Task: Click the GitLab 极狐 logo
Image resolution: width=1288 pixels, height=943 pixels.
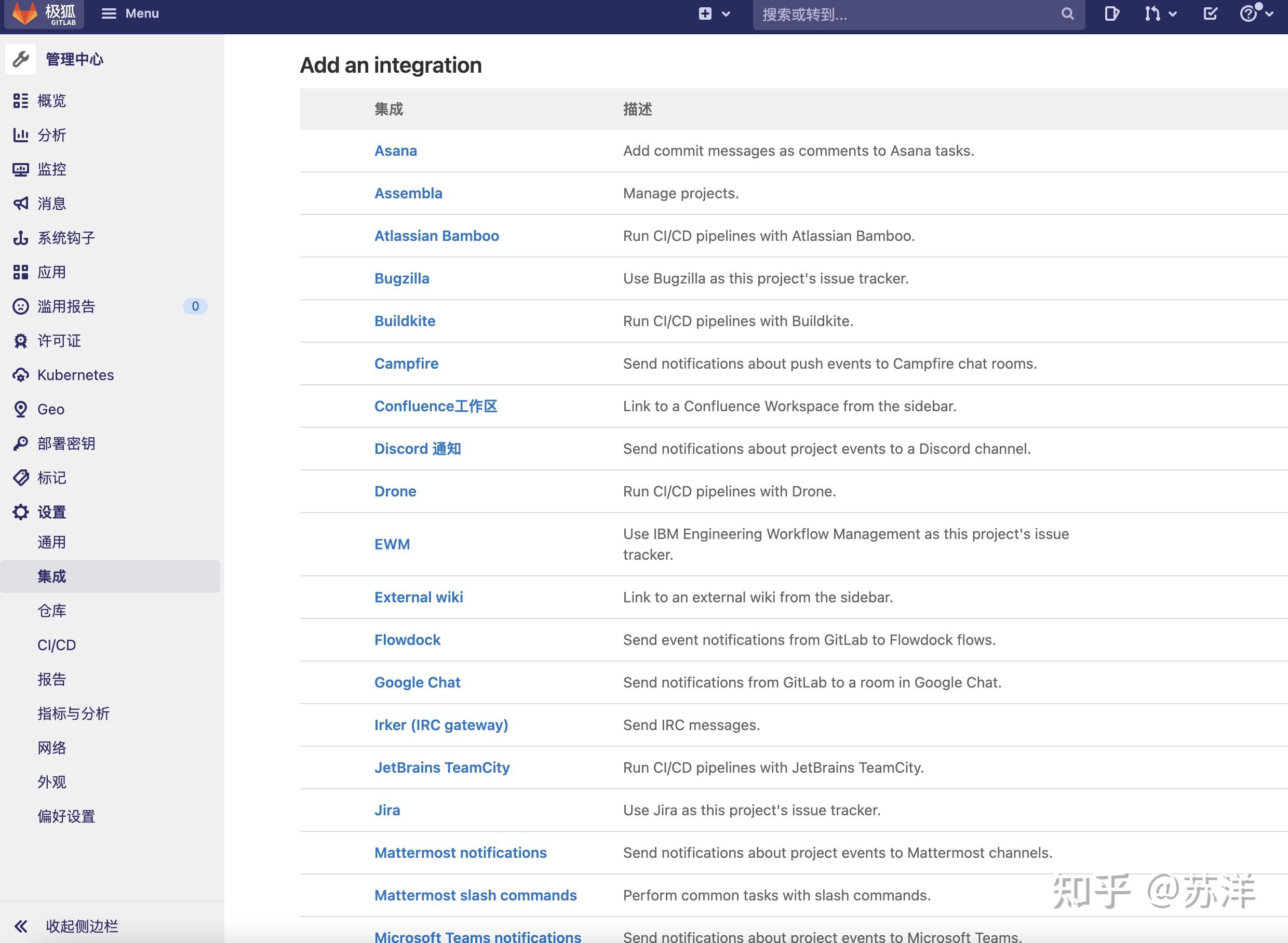Action: pyautogui.click(x=43, y=14)
